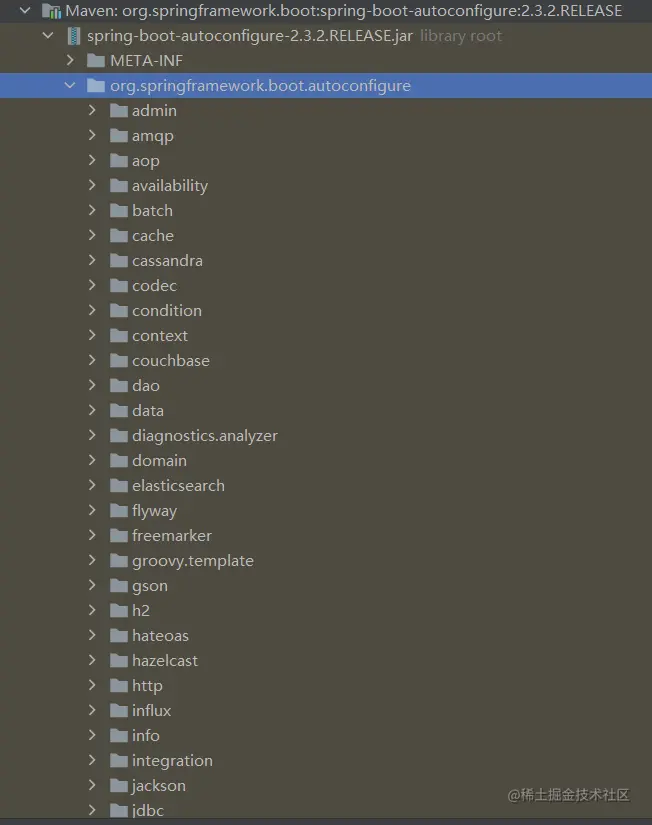The width and height of the screenshot is (652, 825).
Task: Expand the admin package
Action: pos(92,110)
